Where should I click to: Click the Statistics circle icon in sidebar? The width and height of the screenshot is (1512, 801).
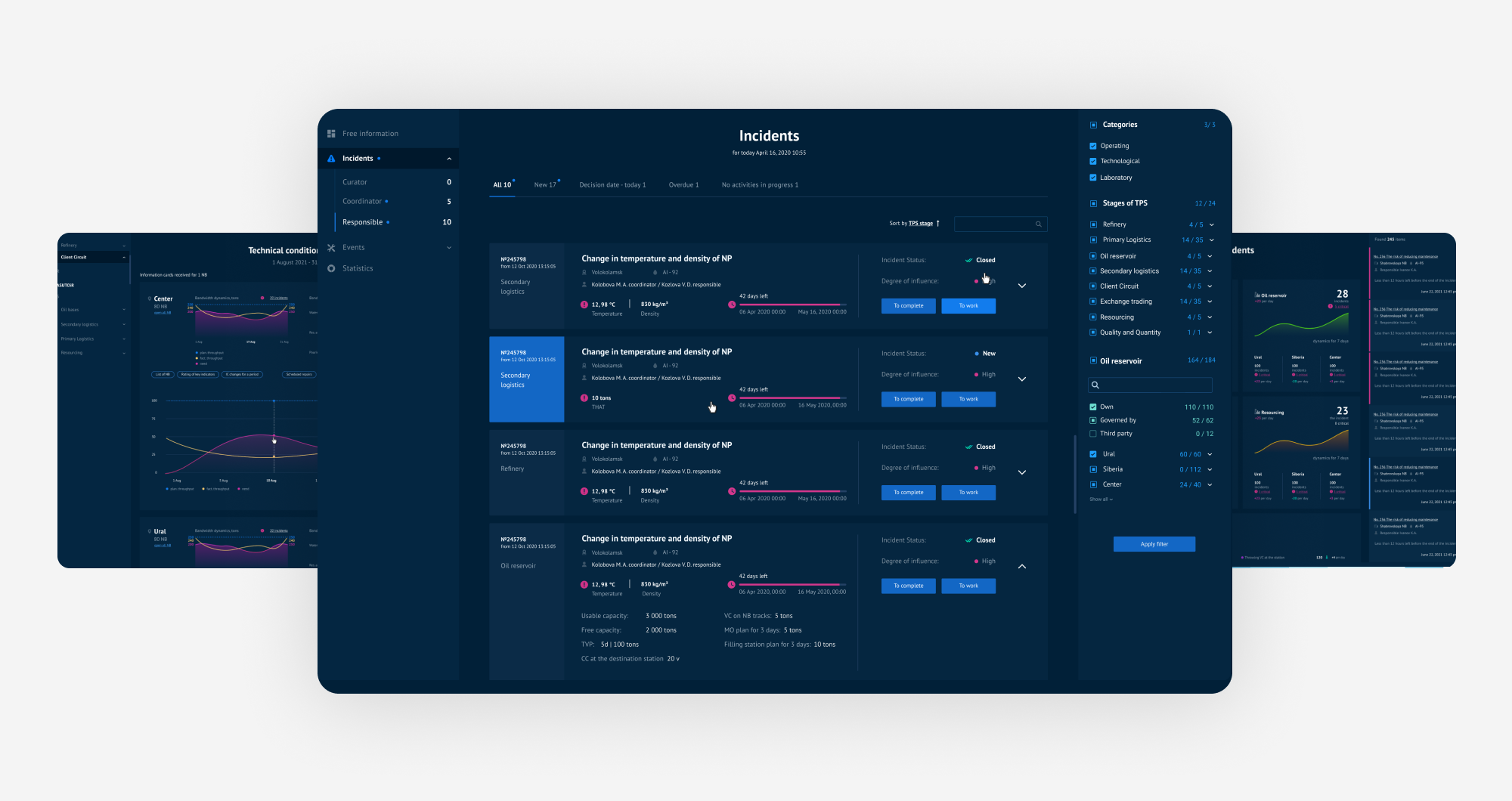[x=331, y=268]
